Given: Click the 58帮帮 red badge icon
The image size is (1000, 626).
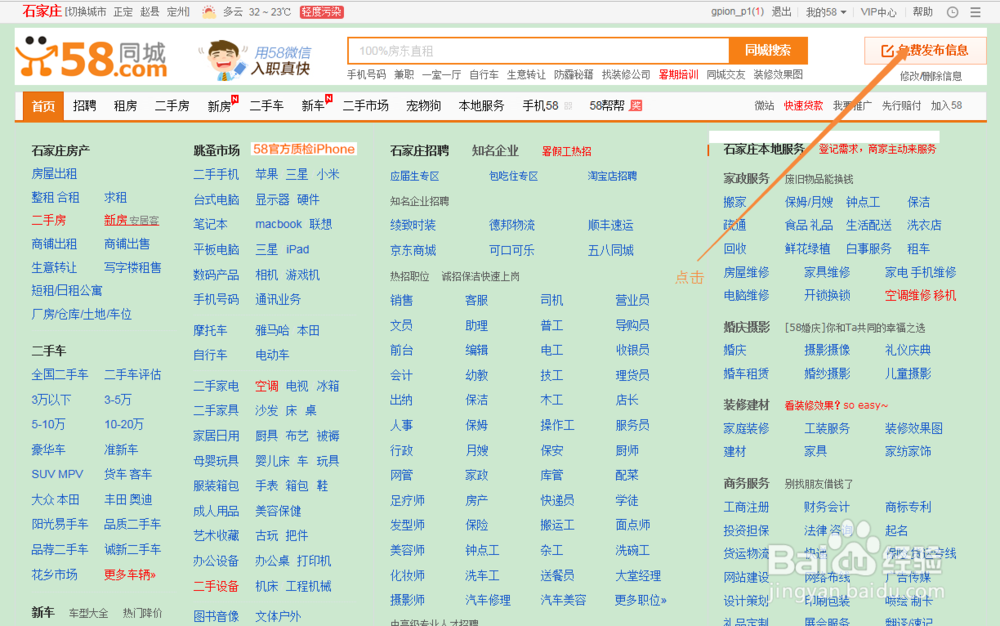Looking at the screenshot, I should [x=635, y=106].
